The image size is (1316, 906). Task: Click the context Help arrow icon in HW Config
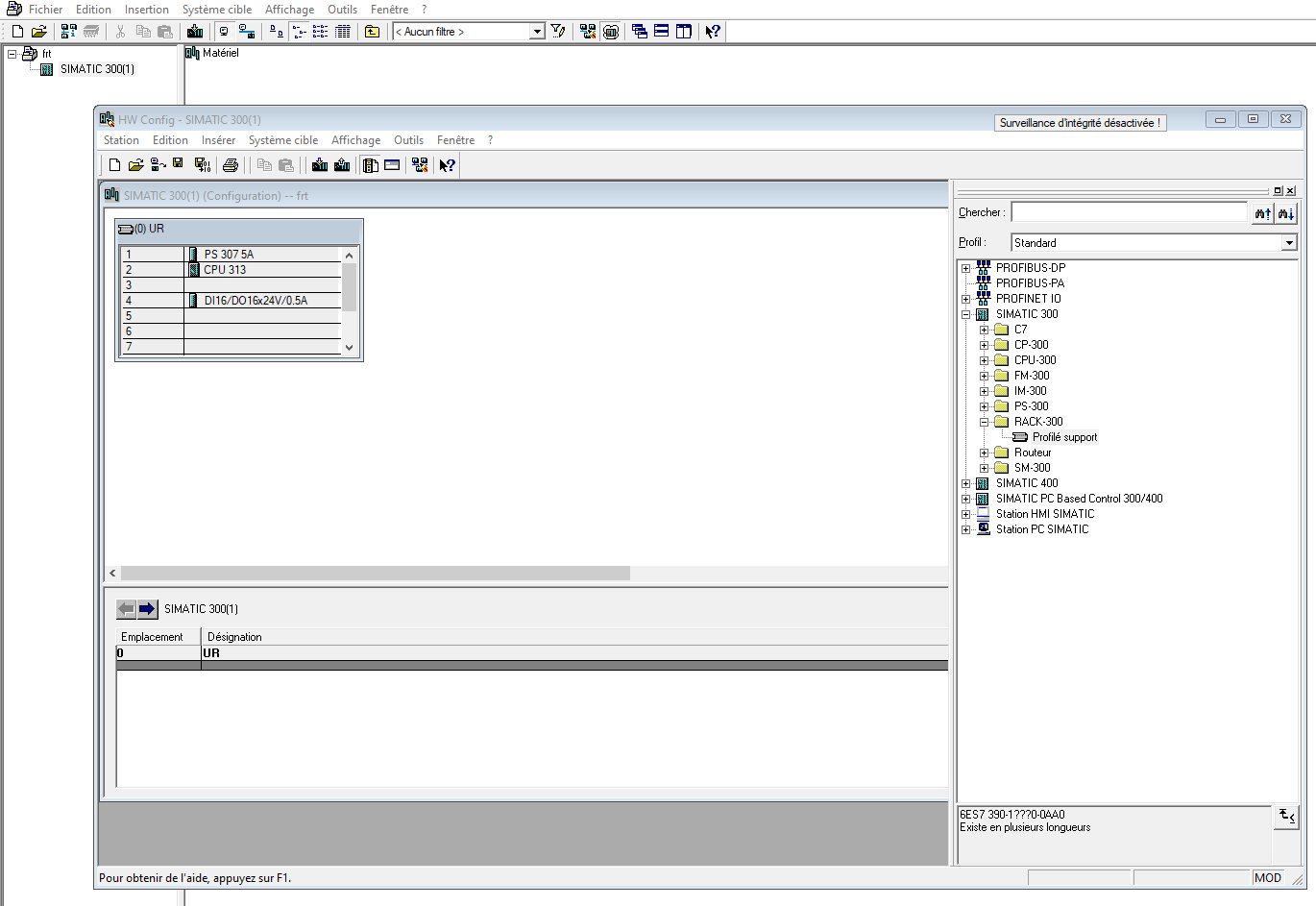448,165
